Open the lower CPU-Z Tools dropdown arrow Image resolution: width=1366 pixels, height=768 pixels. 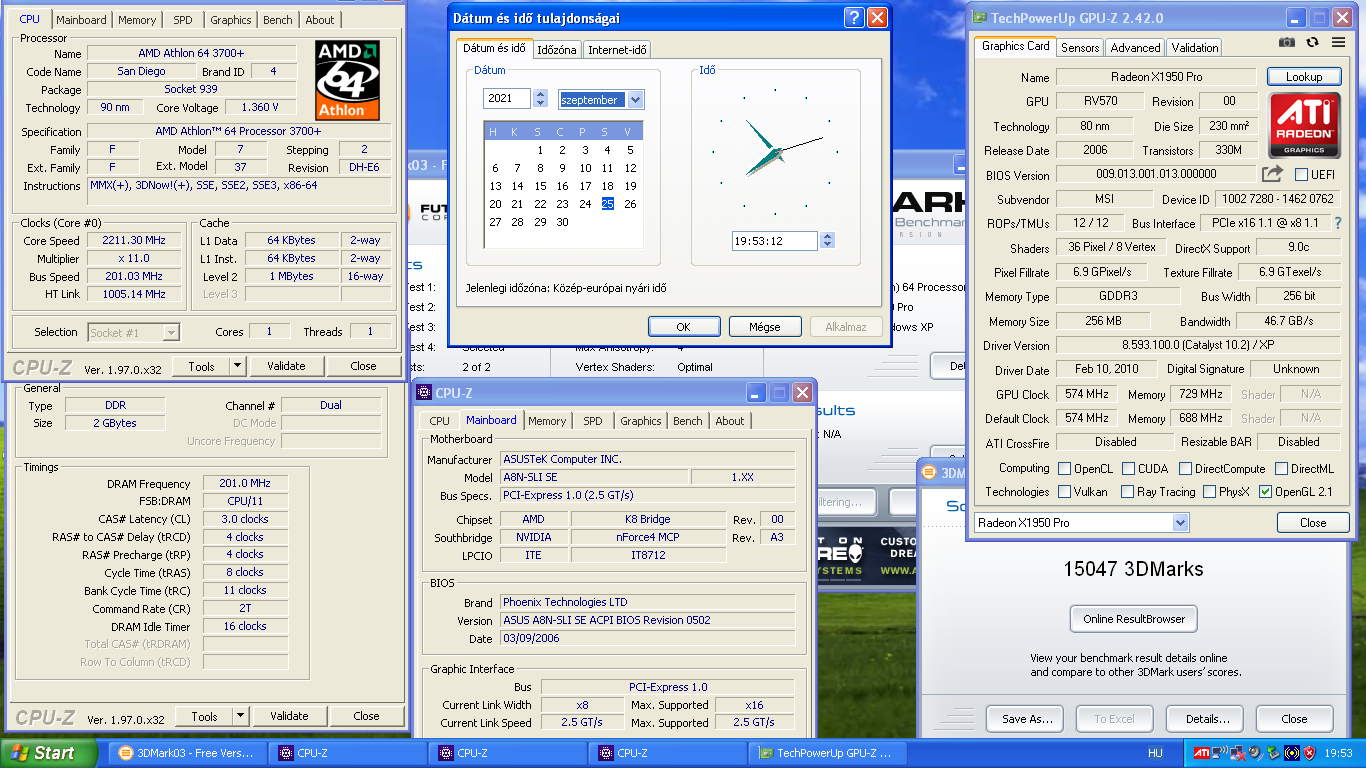click(x=240, y=716)
